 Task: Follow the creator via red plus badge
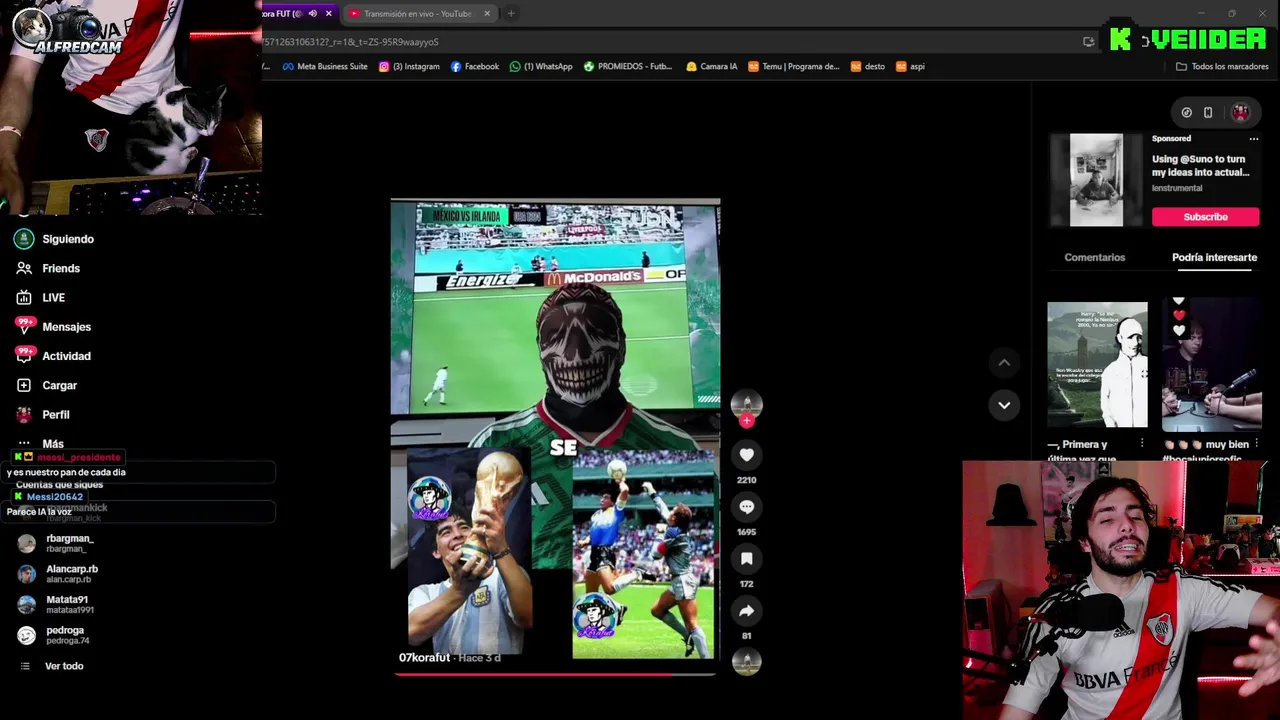(x=746, y=421)
